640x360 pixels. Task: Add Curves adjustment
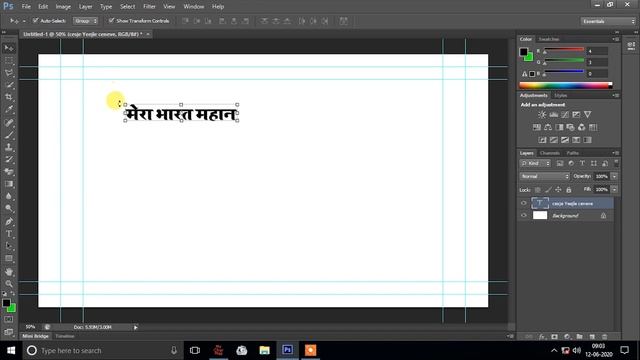pyautogui.click(x=565, y=115)
